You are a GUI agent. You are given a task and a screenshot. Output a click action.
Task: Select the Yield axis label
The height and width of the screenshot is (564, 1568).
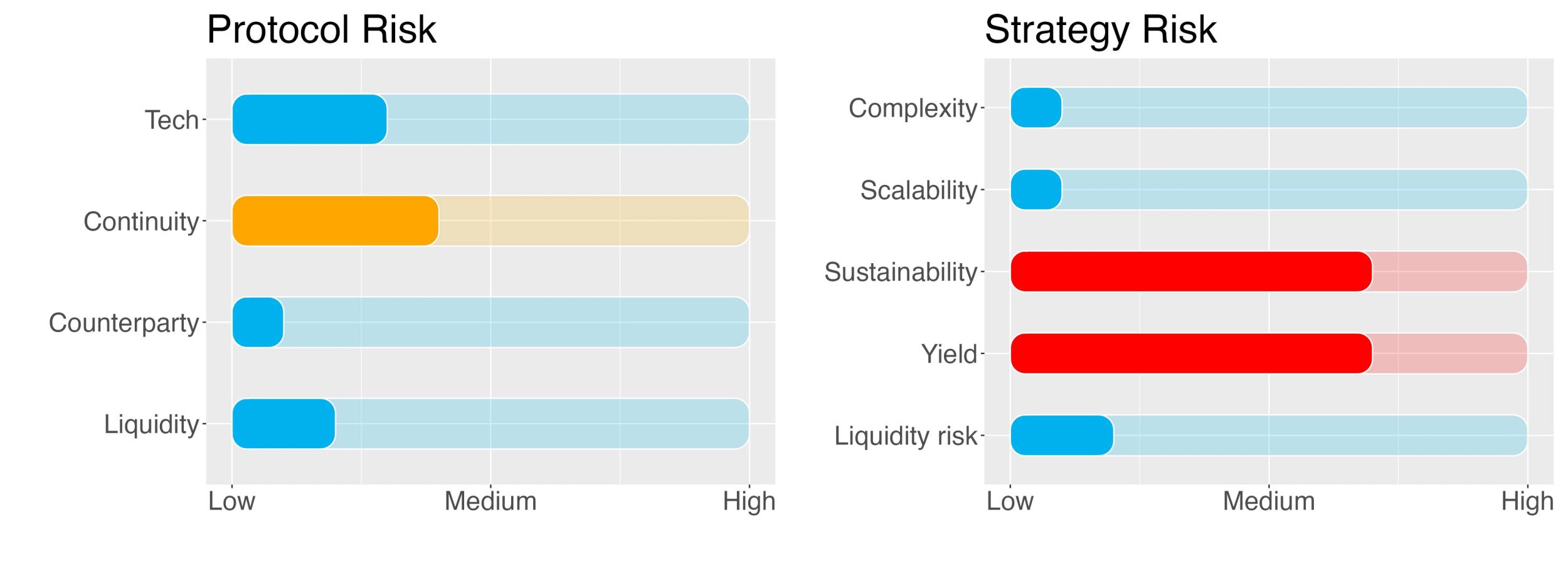coord(949,354)
